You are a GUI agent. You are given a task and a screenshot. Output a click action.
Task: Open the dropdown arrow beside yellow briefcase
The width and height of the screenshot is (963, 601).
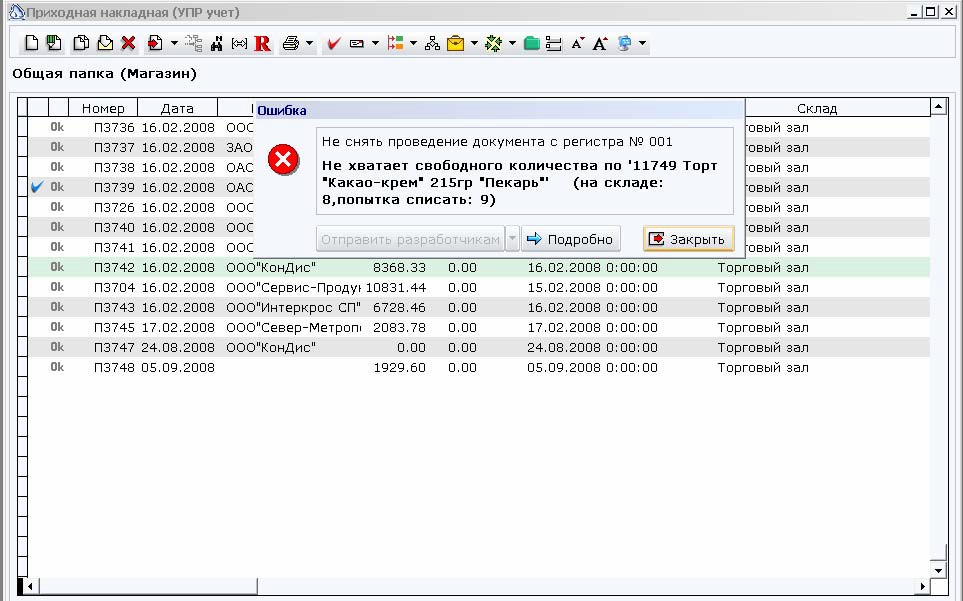[474, 43]
